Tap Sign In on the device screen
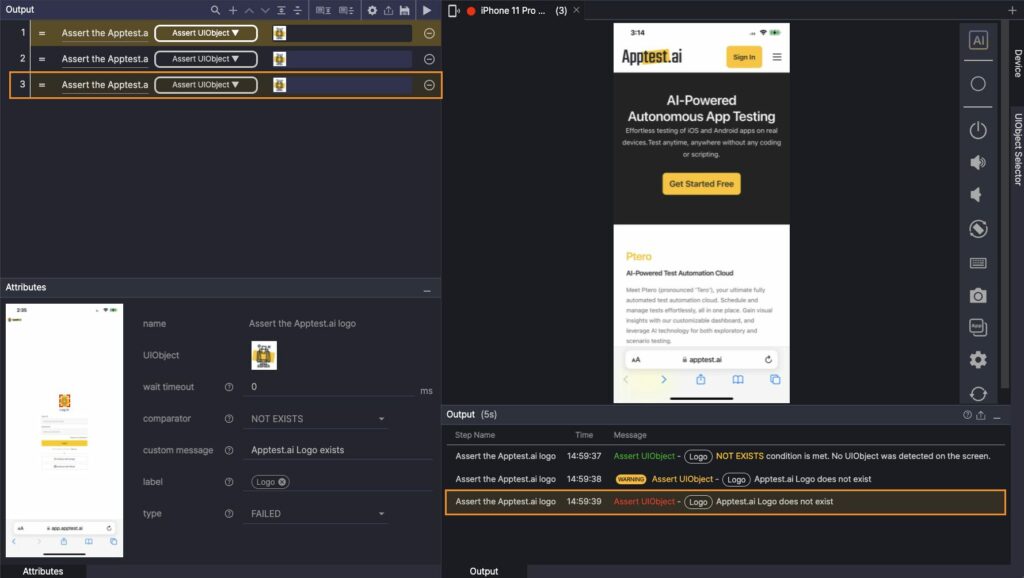This screenshot has height=578, width=1024. click(x=744, y=57)
